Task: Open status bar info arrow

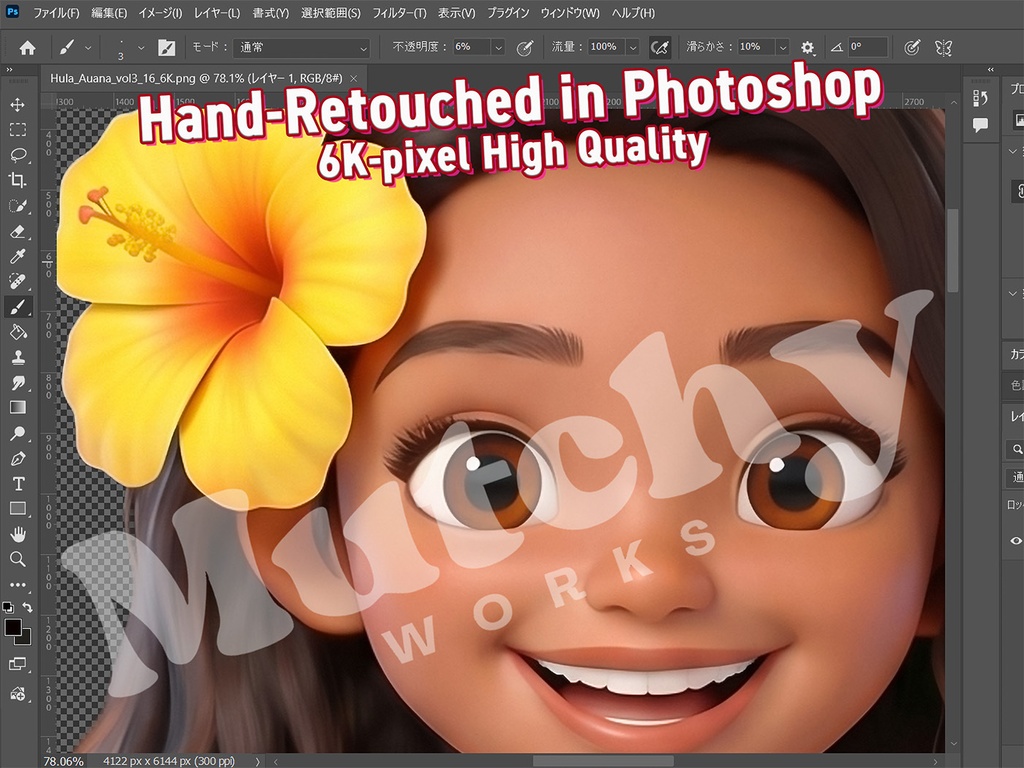Action: coord(257,761)
